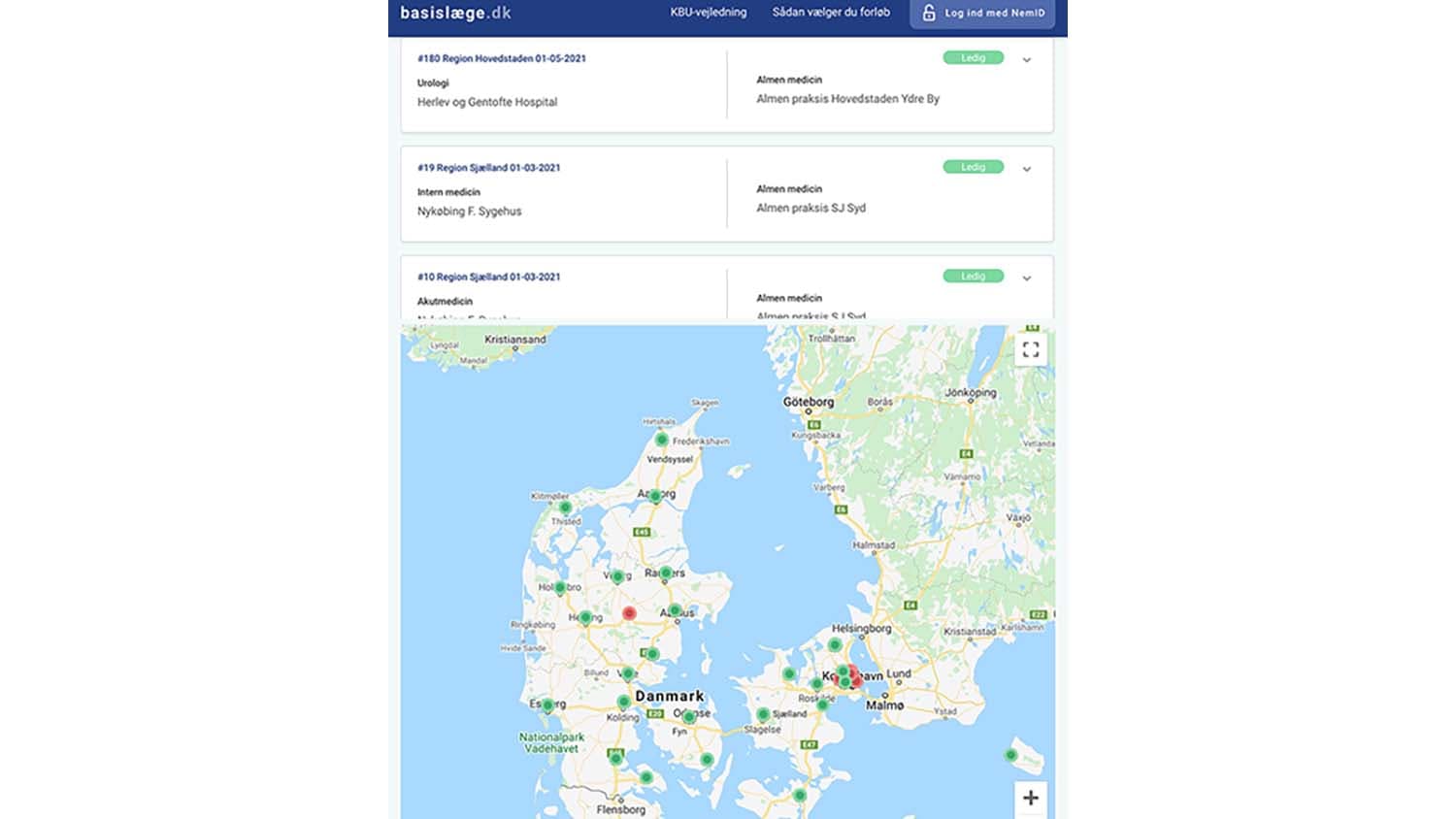The width and height of the screenshot is (1456, 819).
Task: Click Ledig badge on #10 card
Action: point(973,277)
